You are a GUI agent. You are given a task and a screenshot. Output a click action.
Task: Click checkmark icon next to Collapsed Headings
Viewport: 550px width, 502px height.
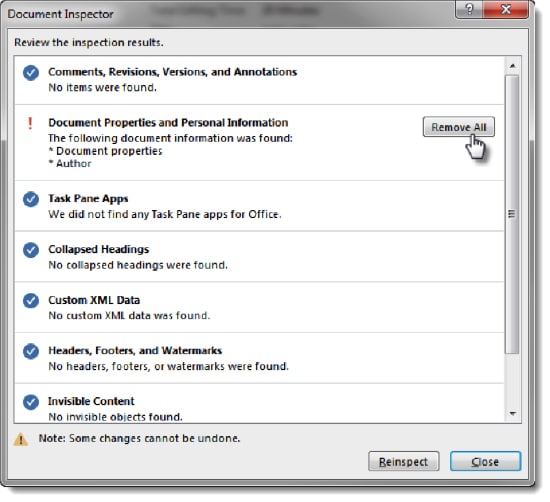click(x=31, y=250)
